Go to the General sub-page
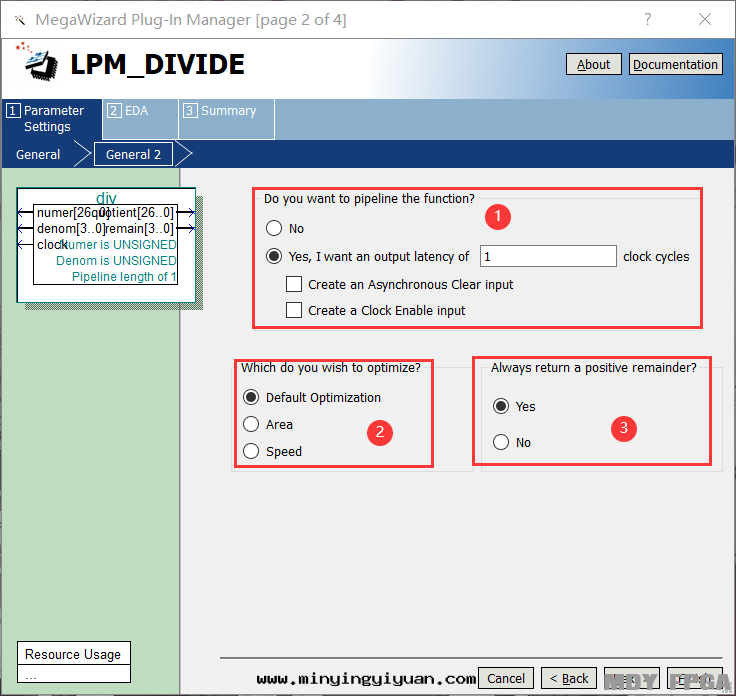Screen dimensions: 736x696 (38, 155)
